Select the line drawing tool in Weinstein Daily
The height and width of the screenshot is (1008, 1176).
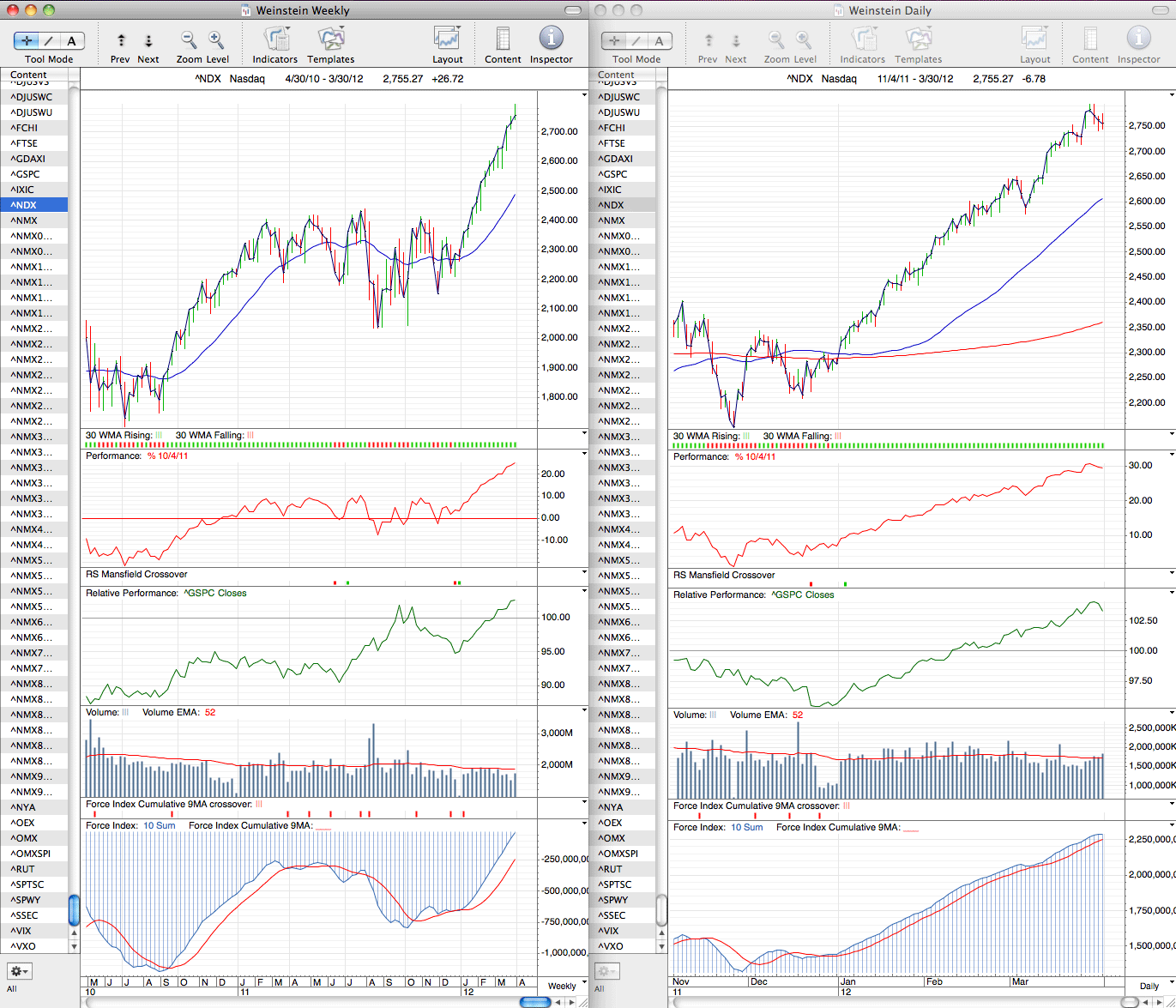(x=636, y=40)
